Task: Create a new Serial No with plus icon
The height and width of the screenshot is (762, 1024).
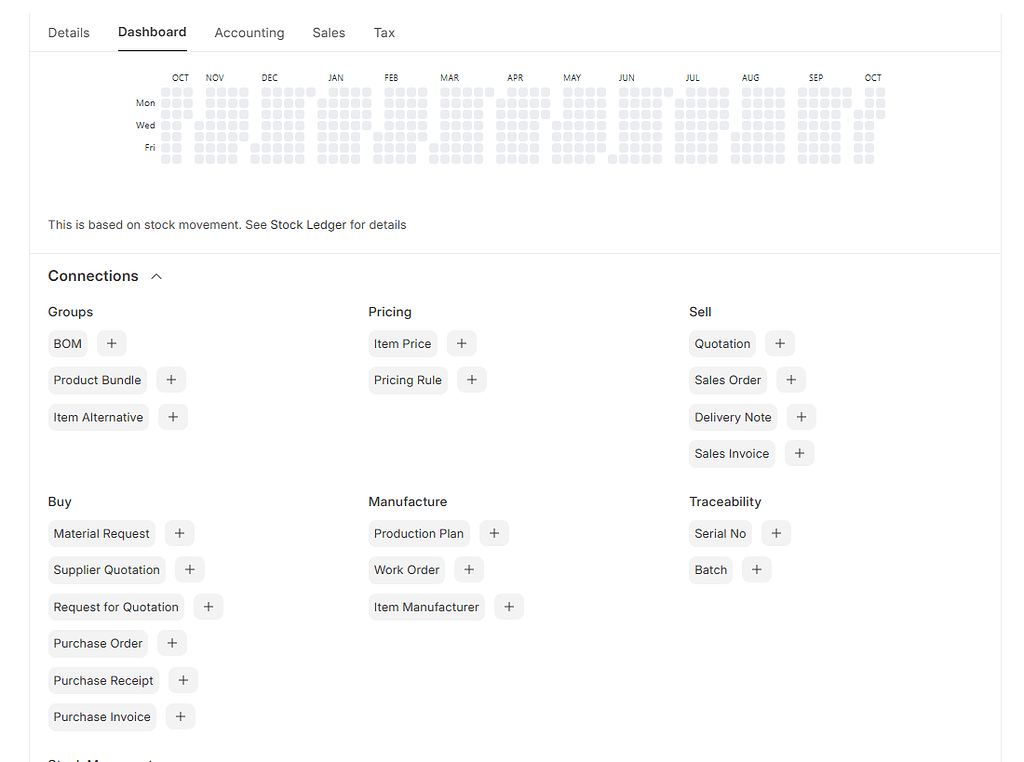Action: pos(776,533)
